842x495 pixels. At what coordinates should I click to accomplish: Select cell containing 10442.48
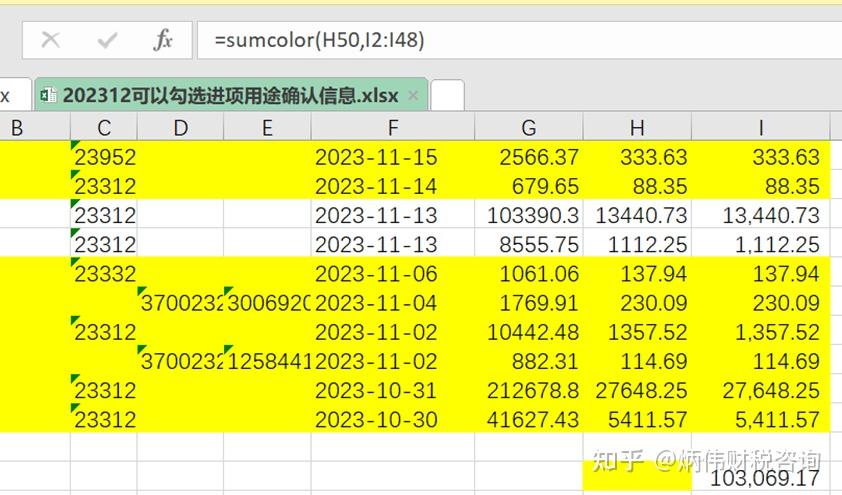[x=529, y=331]
